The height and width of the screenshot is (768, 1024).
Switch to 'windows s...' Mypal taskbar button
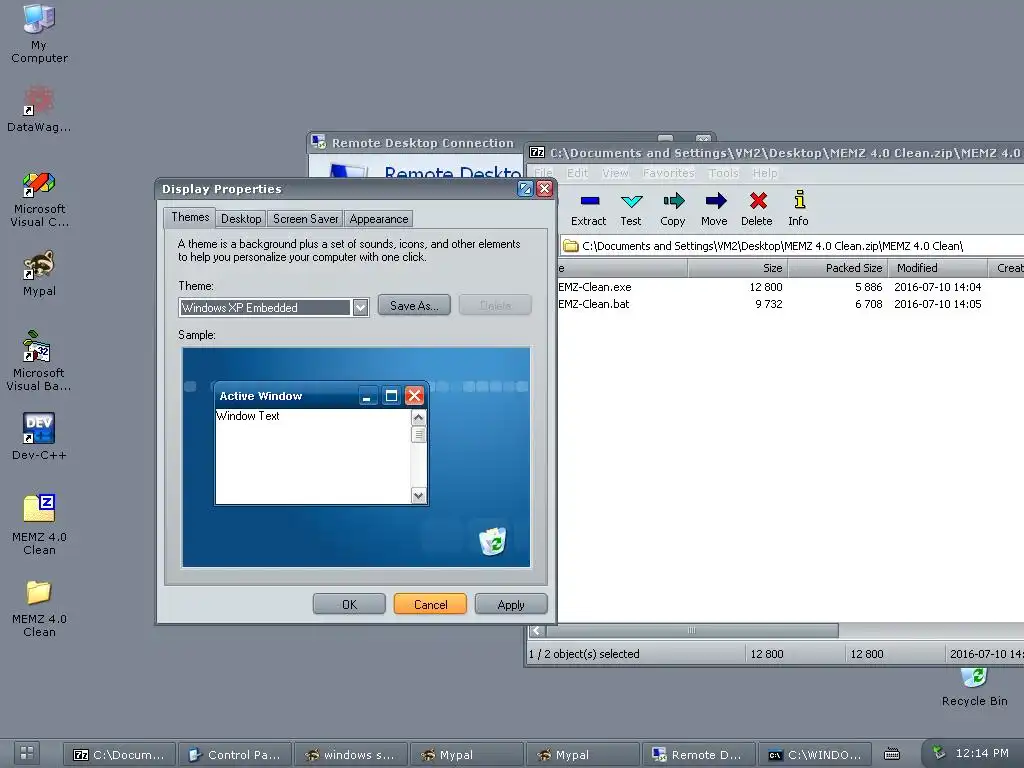(x=350, y=754)
